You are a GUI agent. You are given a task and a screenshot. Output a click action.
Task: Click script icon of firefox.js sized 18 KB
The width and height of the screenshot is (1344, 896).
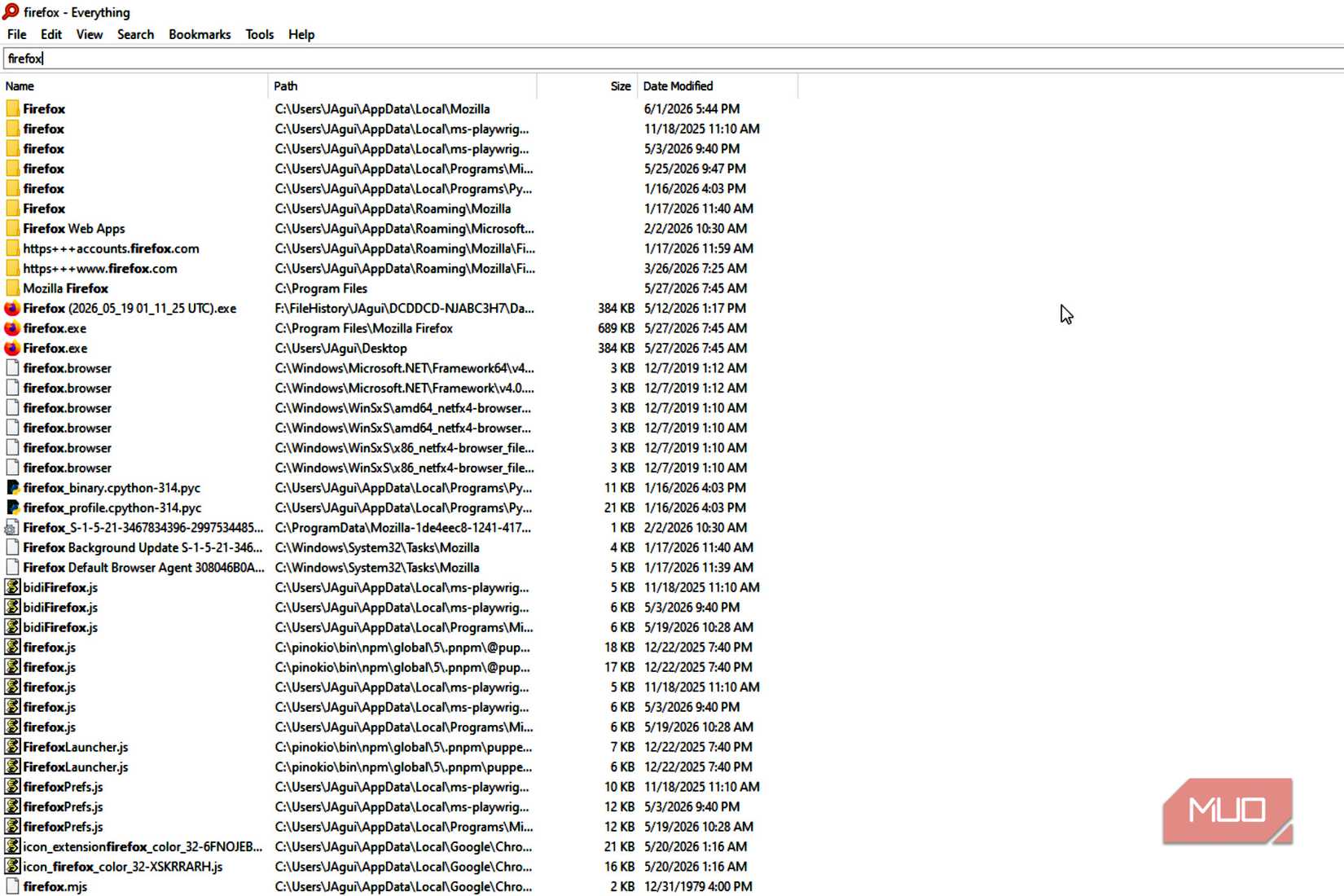tap(12, 647)
